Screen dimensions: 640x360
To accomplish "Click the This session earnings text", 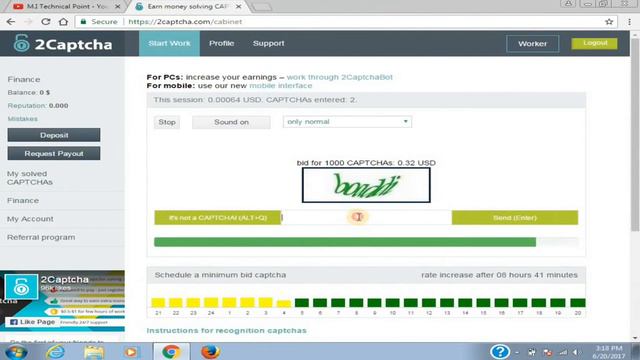I will 256,100.
